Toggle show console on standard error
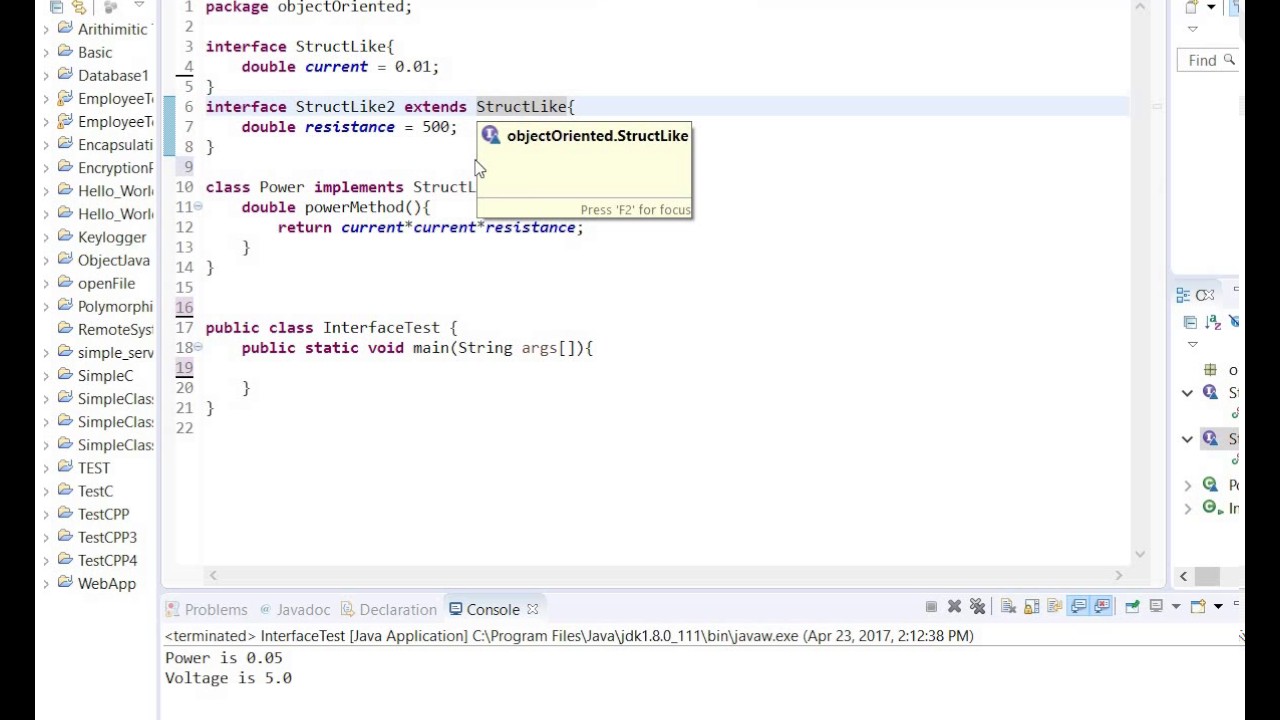The width and height of the screenshot is (1280, 720). click(x=1102, y=606)
